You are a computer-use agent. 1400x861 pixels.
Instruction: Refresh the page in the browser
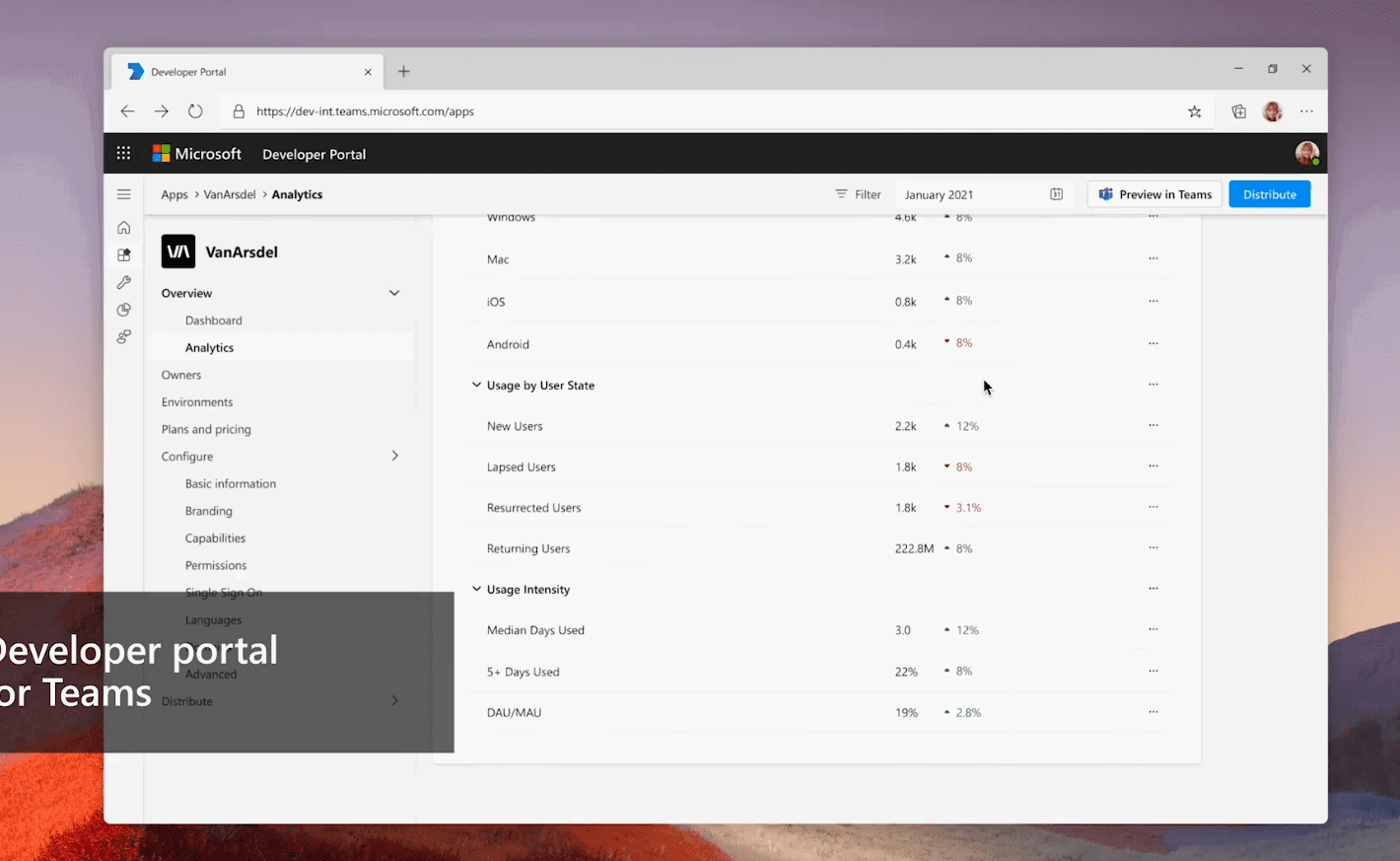click(195, 111)
